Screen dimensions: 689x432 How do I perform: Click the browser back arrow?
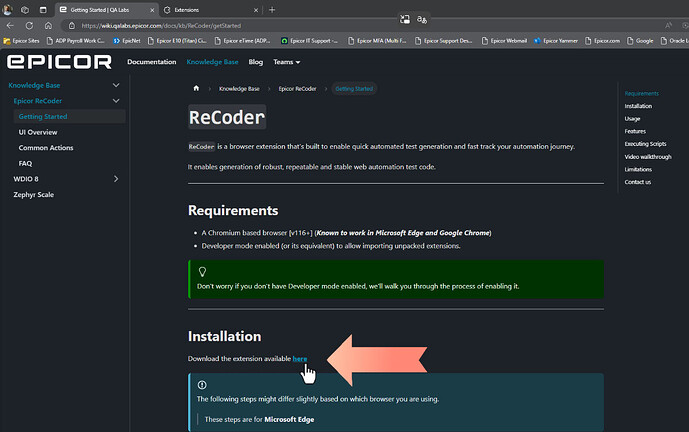tap(11, 25)
